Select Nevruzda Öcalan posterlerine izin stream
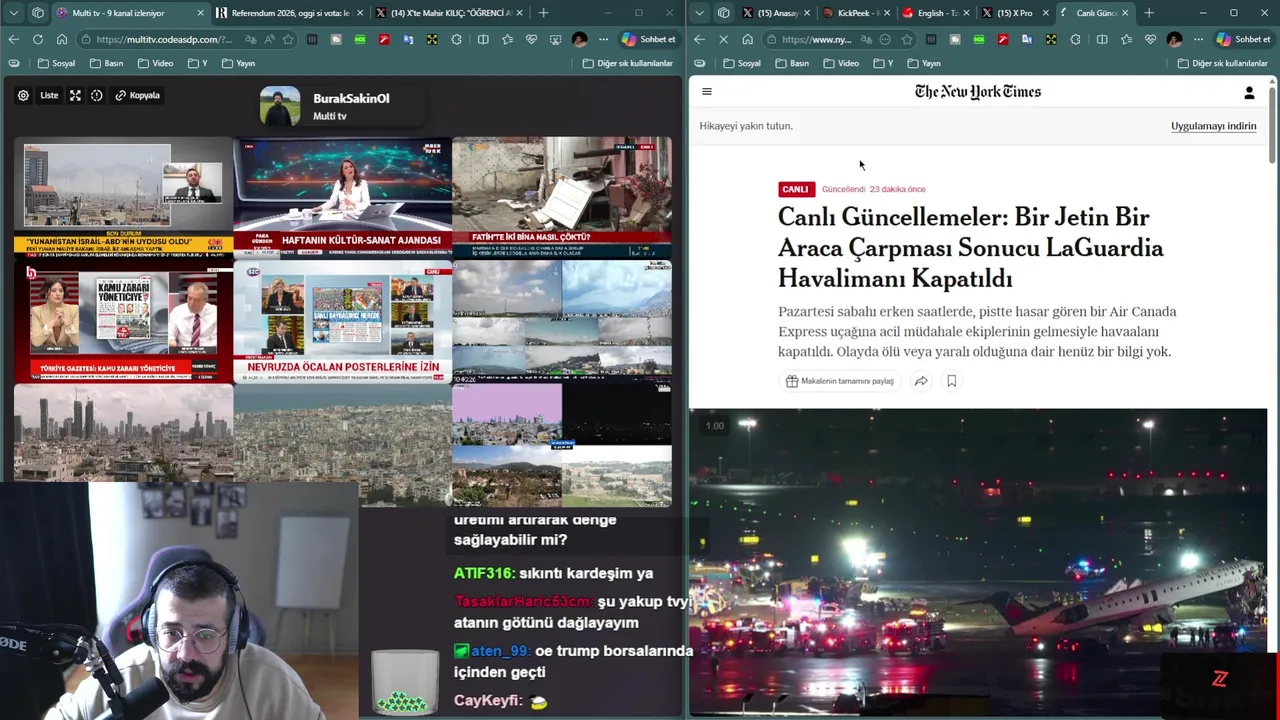Image resolution: width=1280 pixels, height=720 pixels. coord(342,321)
